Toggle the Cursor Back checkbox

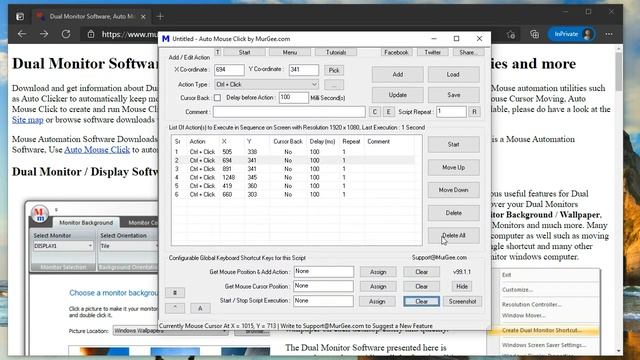pos(218,98)
